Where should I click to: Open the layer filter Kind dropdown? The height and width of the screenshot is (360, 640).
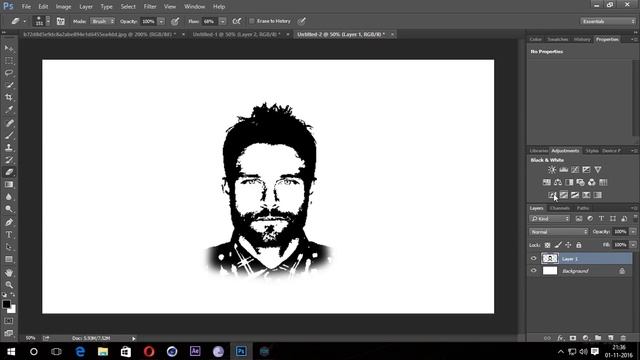[x=549, y=219]
